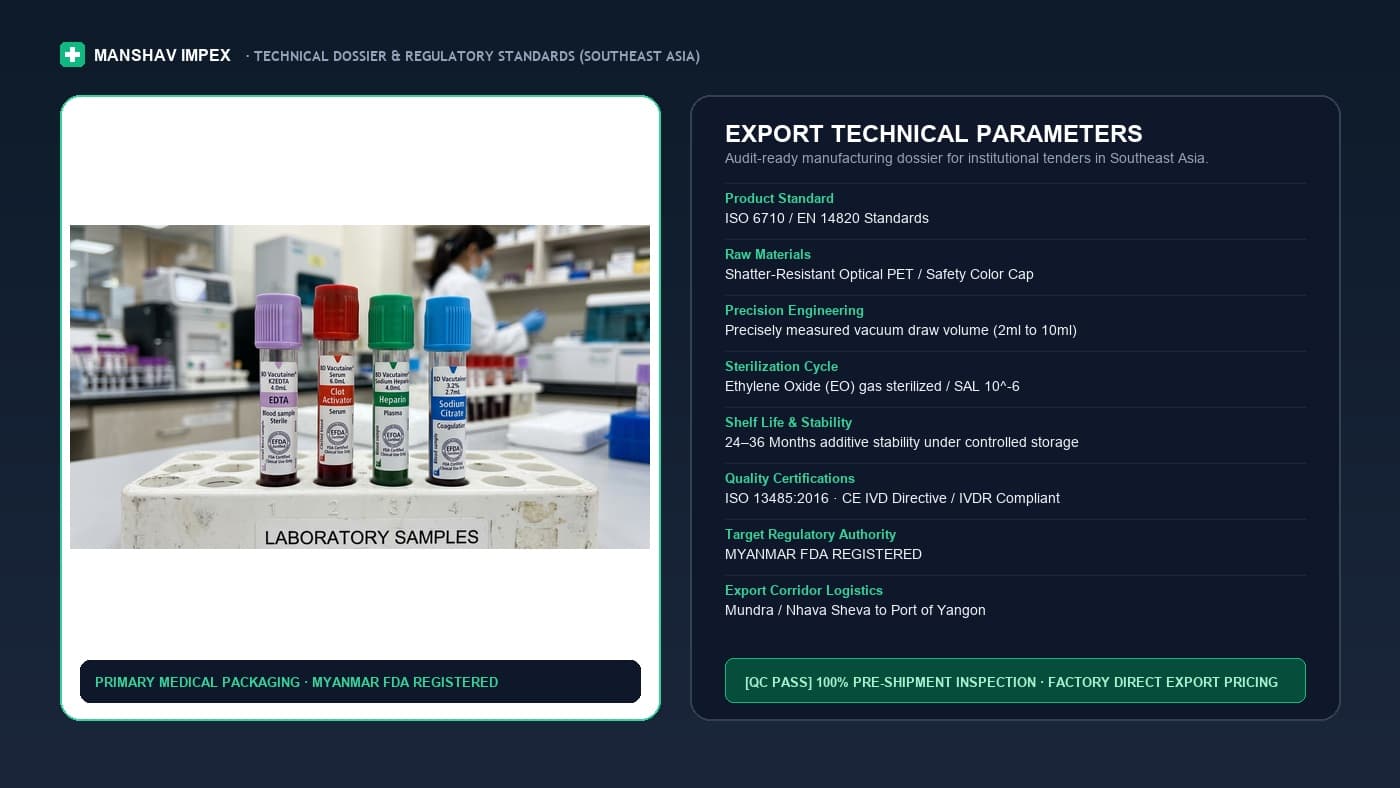Click the ISO 13485:2016 certifications value
1400x788 pixels.
pos(892,498)
